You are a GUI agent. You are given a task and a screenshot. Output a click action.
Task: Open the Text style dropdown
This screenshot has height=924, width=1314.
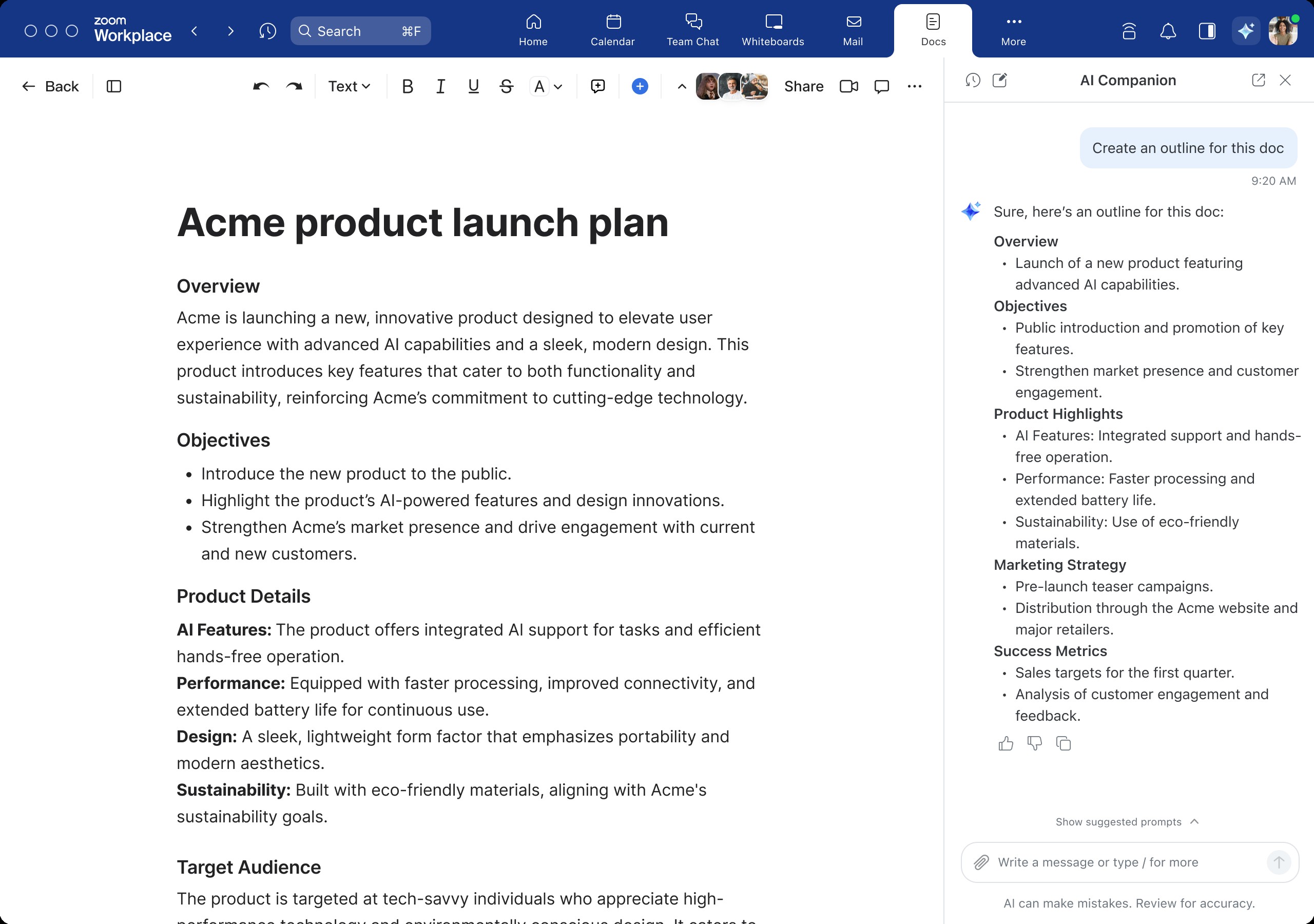349,86
